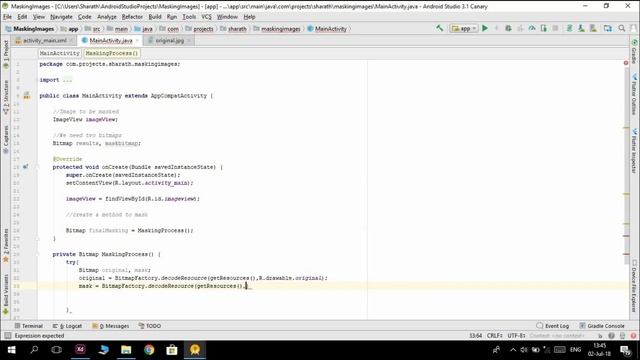This screenshot has height=360, width=640.
Task: Open the Tools menu
Action: (x=189, y=17)
